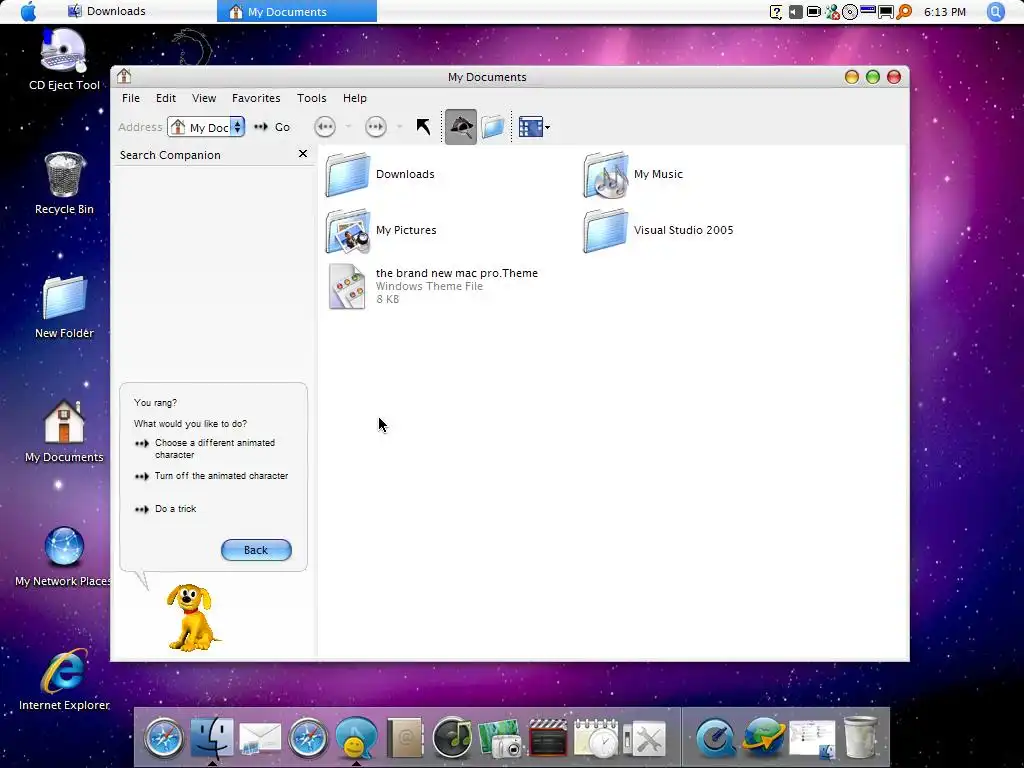Open the Favorites menu
The height and width of the screenshot is (768, 1024).
256,98
